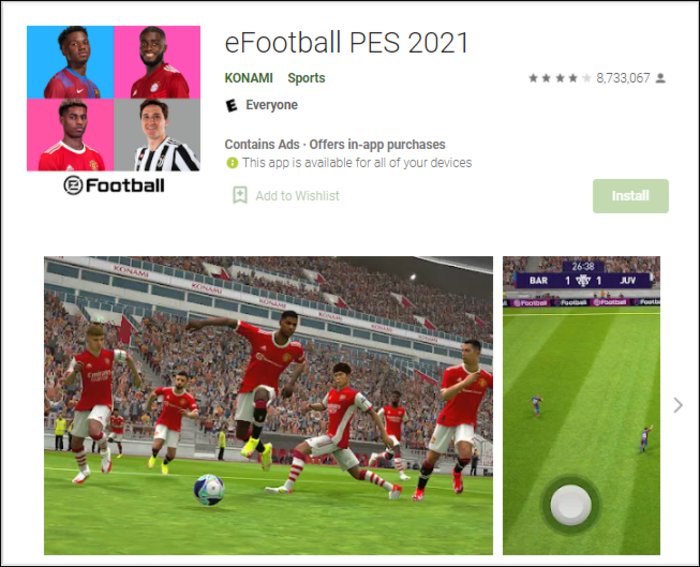Click the eFootball logo below the icon
This screenshot has width=700, height=567.
point(114,185)
